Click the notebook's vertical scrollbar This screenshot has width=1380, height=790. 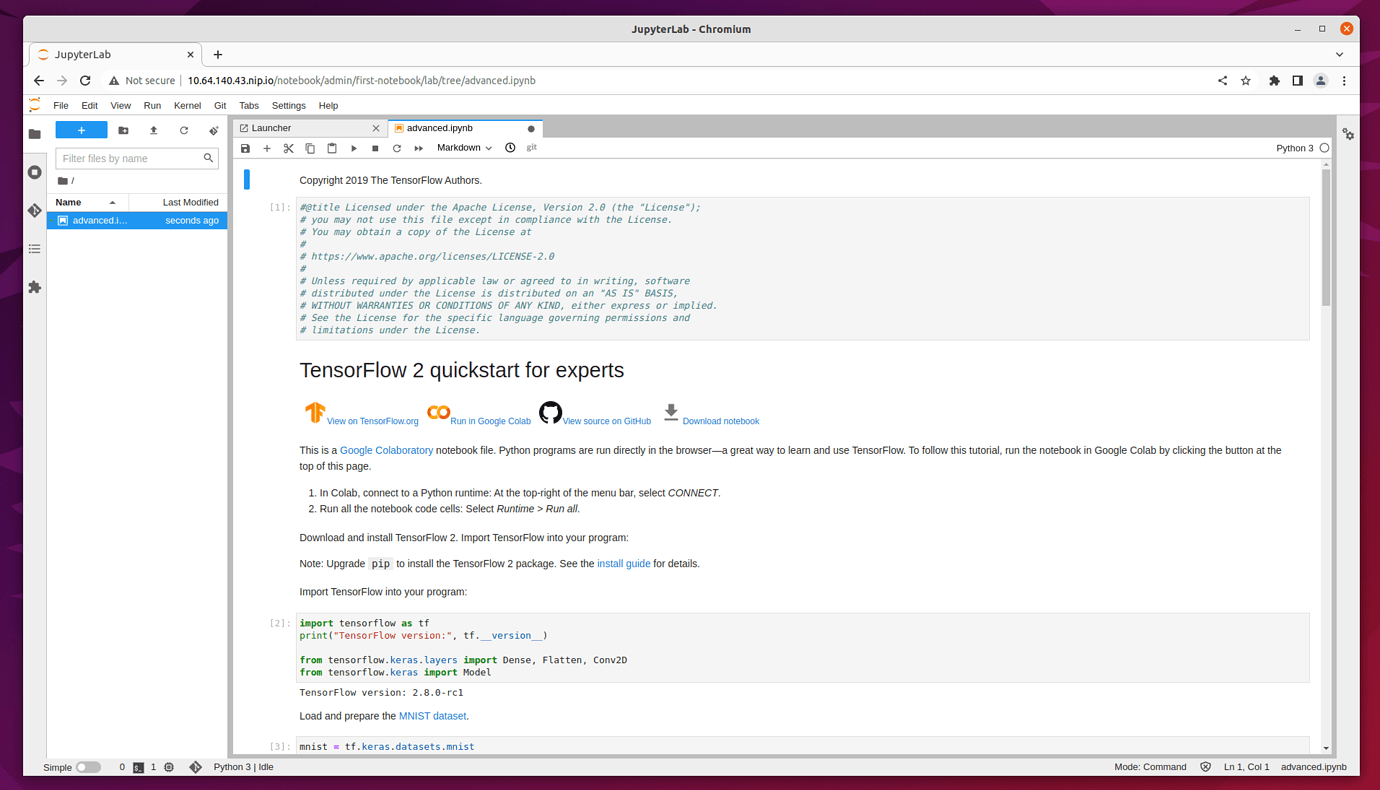click(1326, 240)
